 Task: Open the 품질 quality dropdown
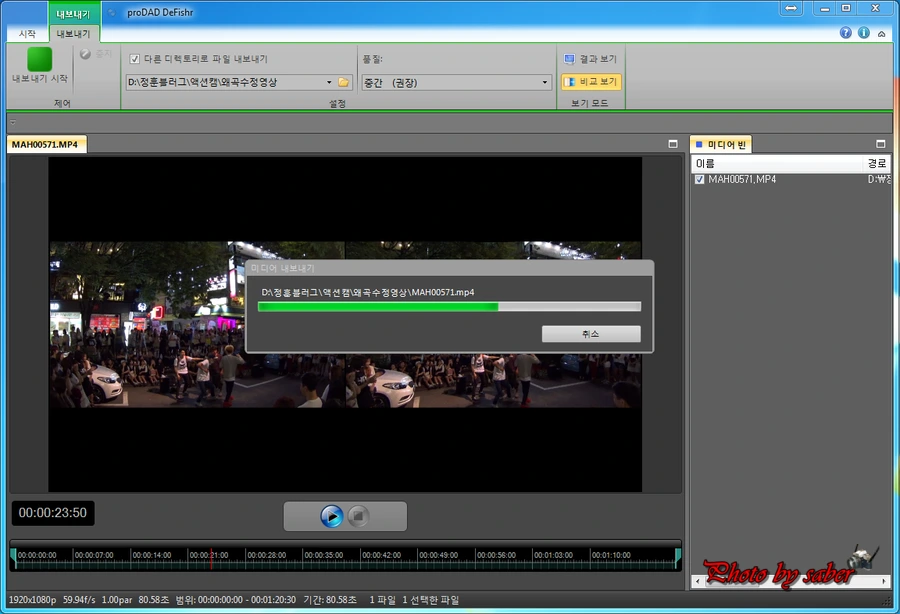(544, 83)
